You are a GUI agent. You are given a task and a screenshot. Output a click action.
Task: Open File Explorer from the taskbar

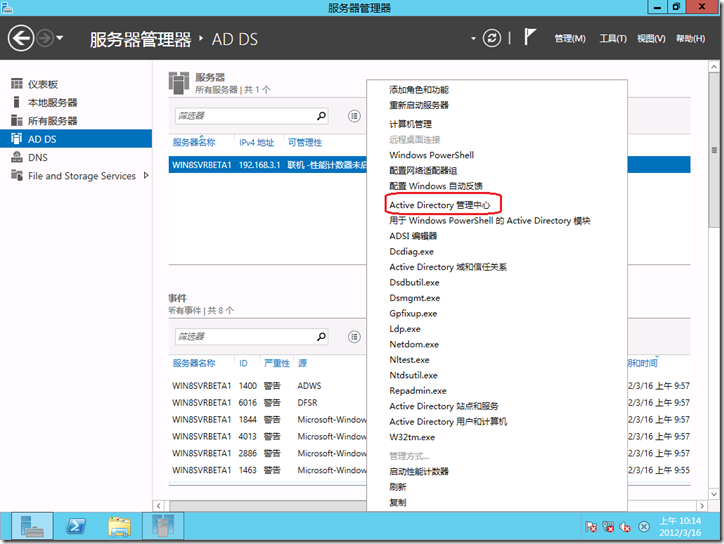[x=119, y=526]
